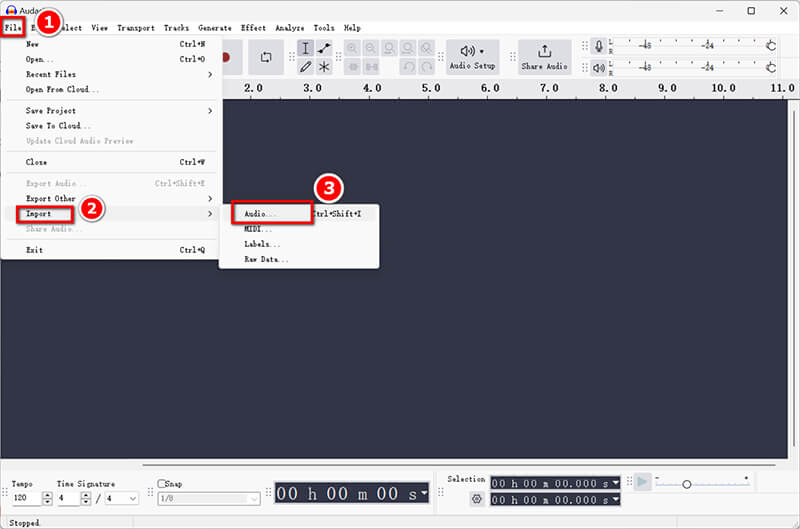Open the File menu
The image size is (800, 529).
[x=13, y=28]
